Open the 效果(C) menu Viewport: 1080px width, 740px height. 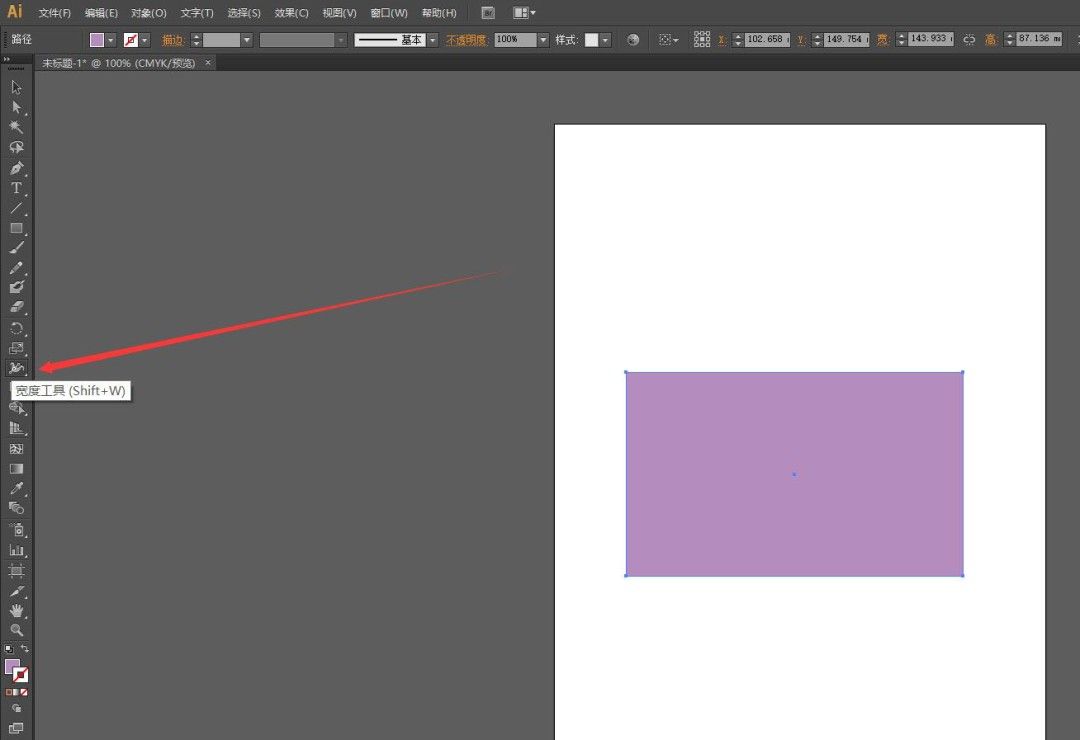coord(291,13)
